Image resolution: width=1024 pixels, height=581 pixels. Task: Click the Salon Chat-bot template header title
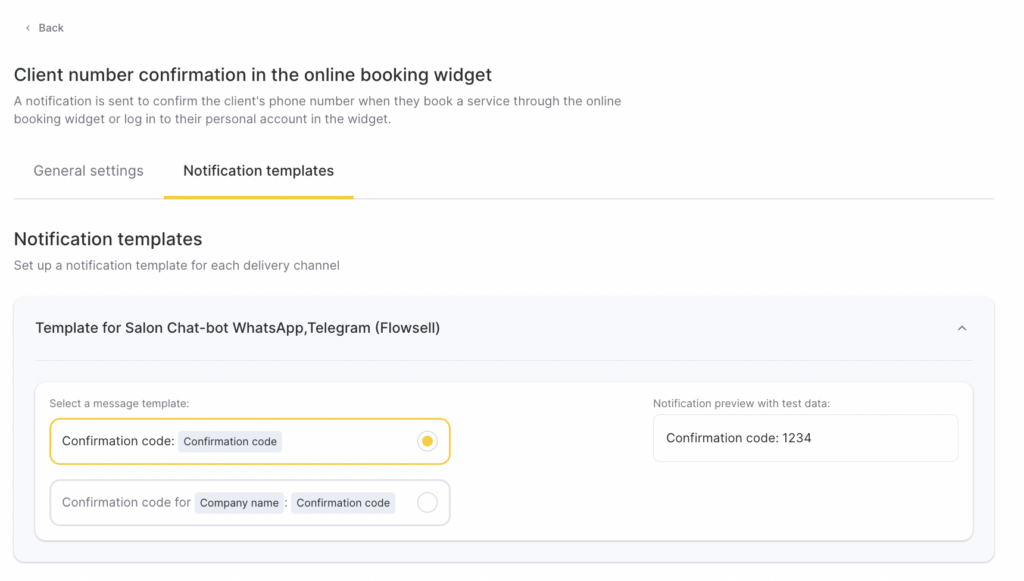[237, 328]
